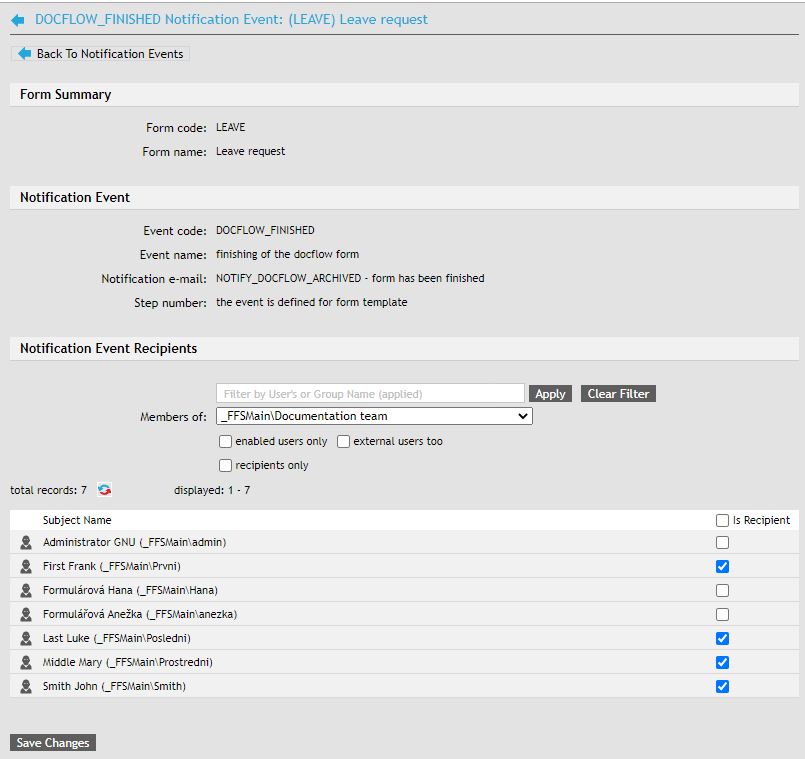Click the refresh icon beside total records

coord(104,490)
